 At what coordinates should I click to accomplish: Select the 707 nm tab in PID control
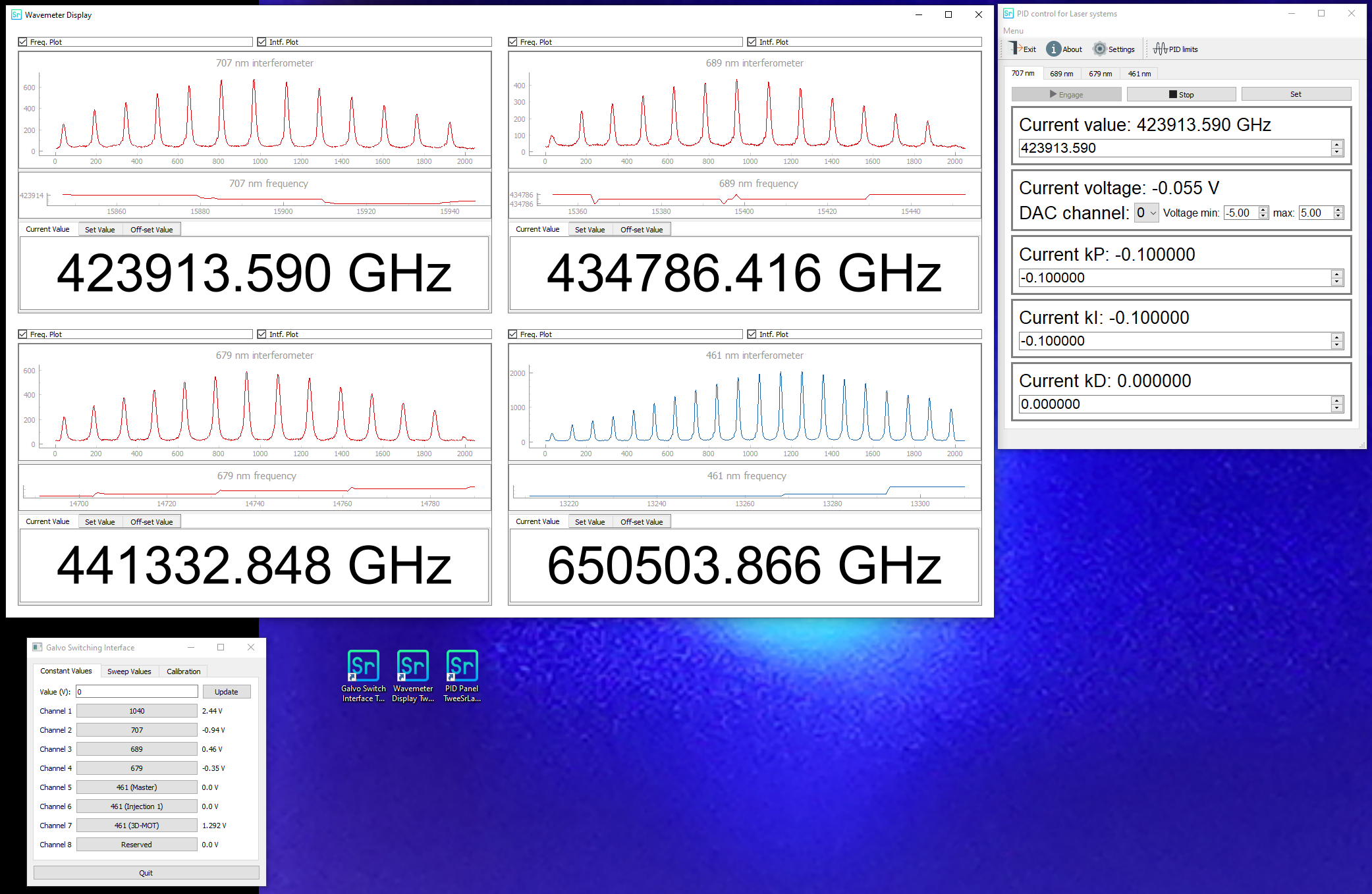click(x=1023, y=73)
